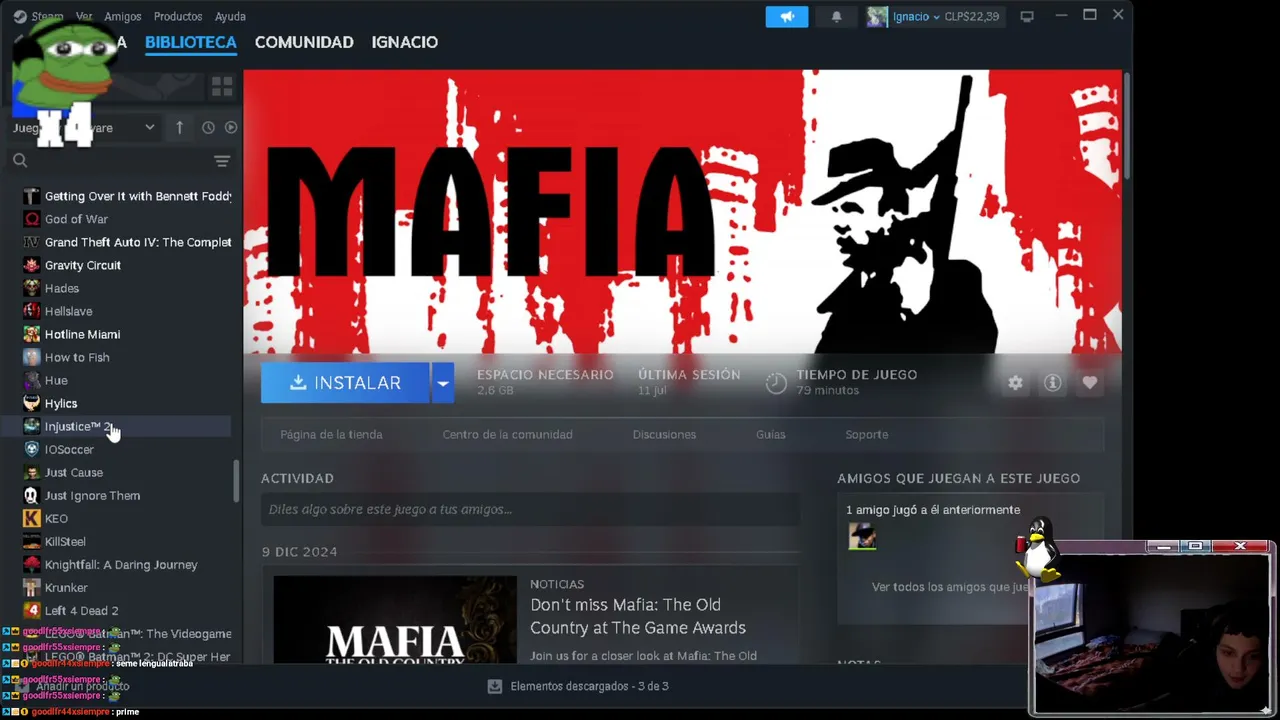Switch to Big Picture mode via monitor icon
This screenshot has height=720, width=1280.
coord(1027,16)
